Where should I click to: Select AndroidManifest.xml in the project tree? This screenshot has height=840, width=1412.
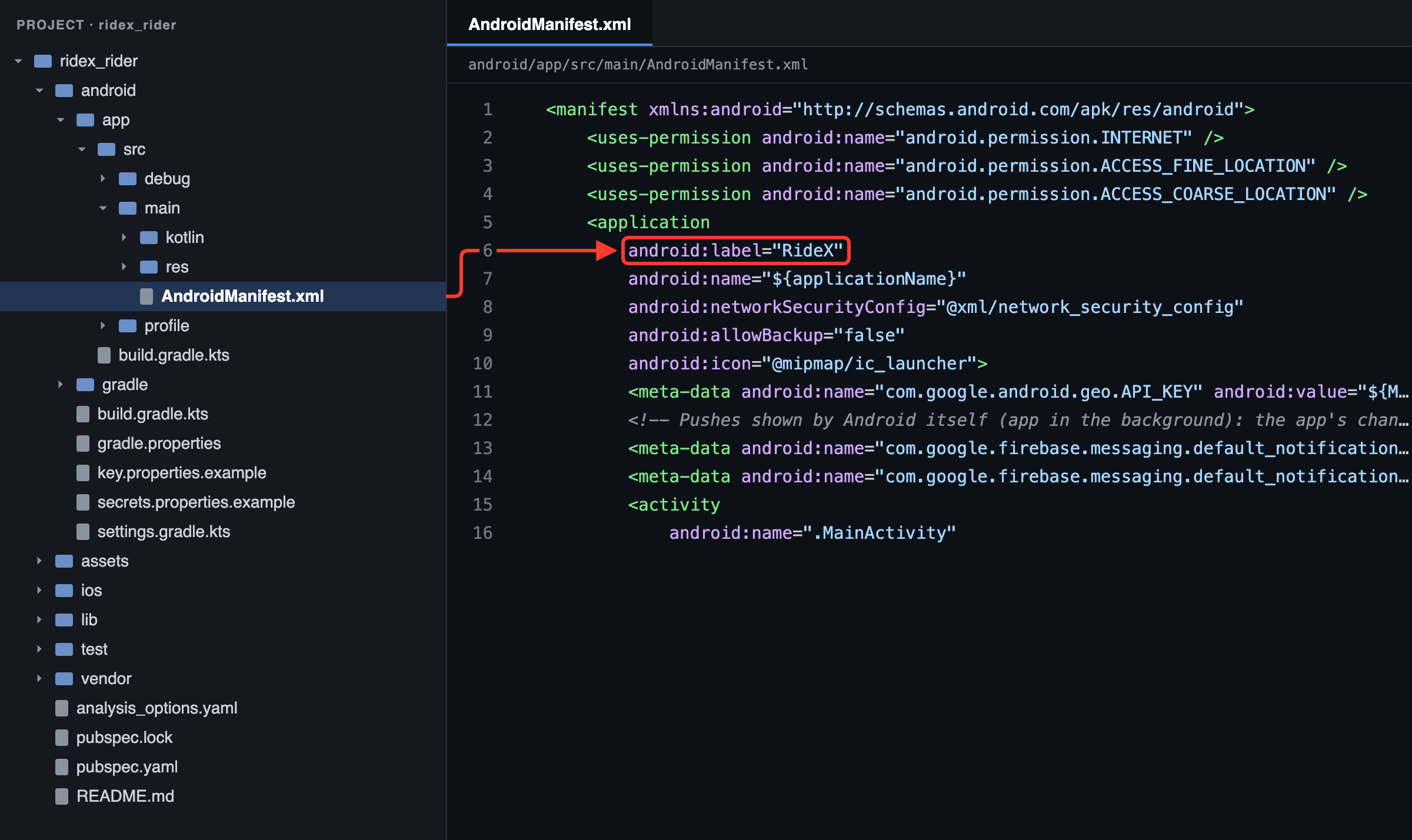tap(223, 296)
